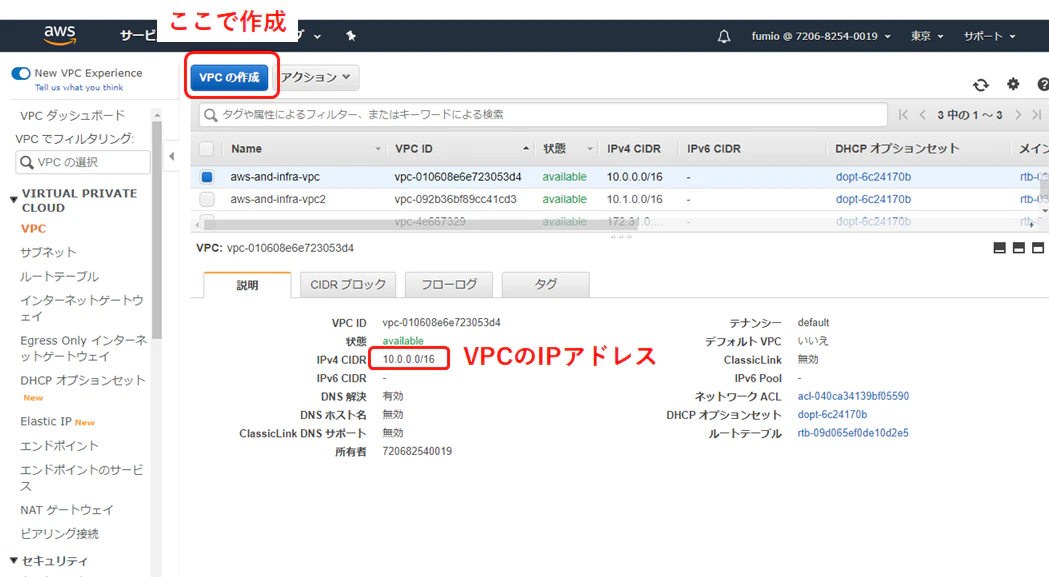
Task: Open エンドポイント in sidebar
Action: pyautogui.click(x=59, y=446)
